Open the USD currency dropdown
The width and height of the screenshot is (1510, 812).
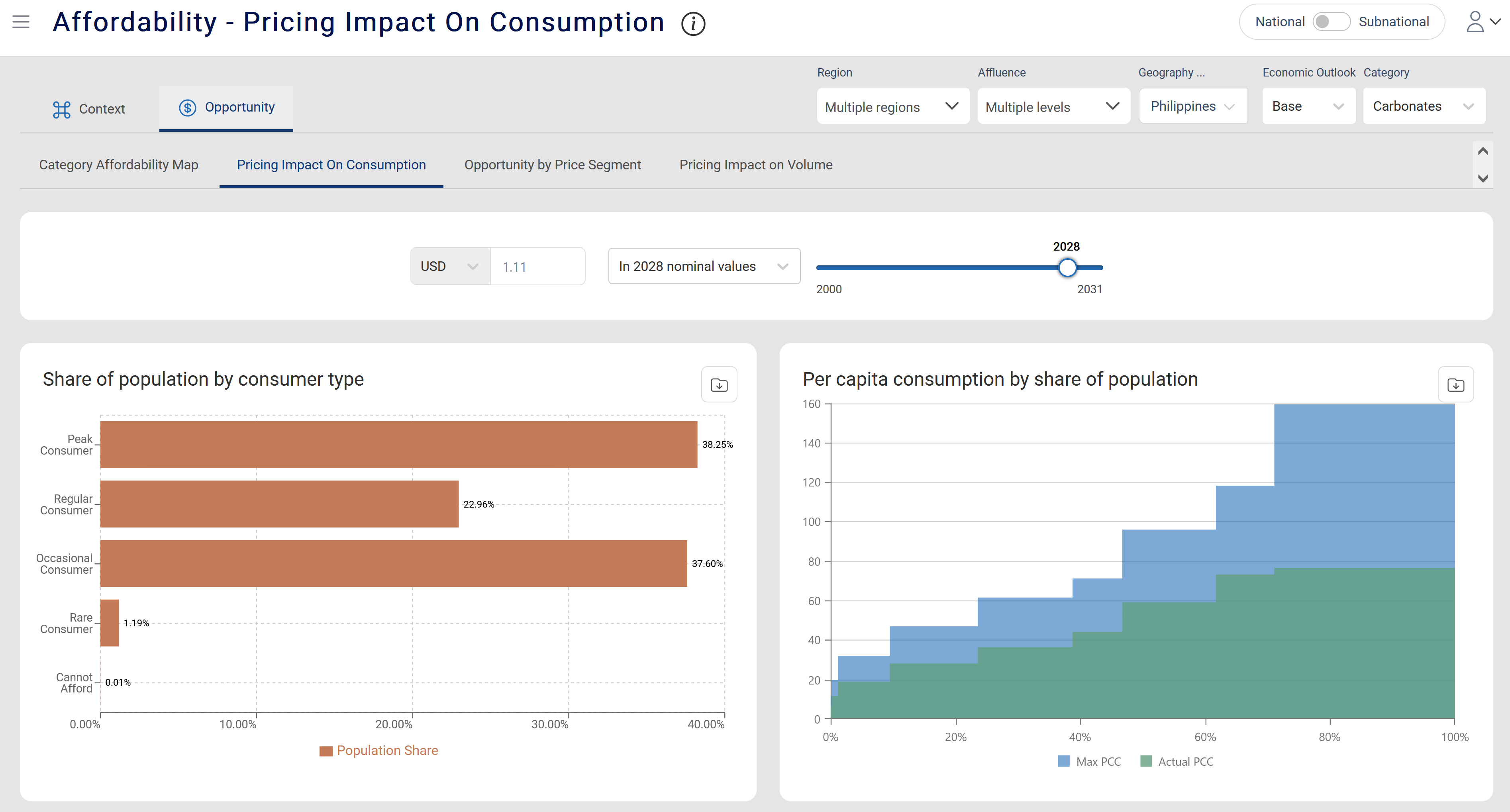[449, 267]
